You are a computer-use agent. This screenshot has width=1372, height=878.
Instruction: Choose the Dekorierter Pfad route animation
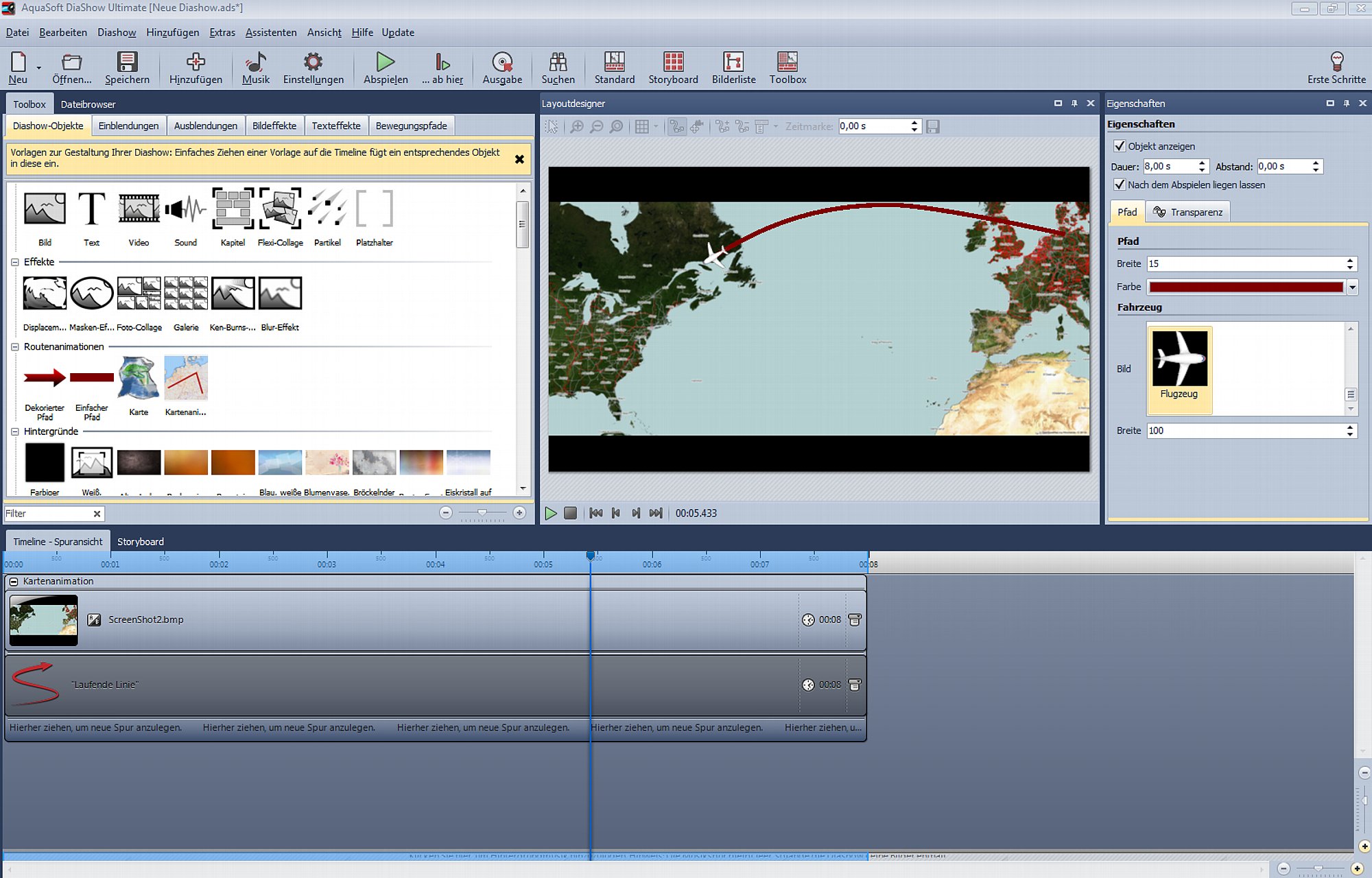(x=45, y=377)
